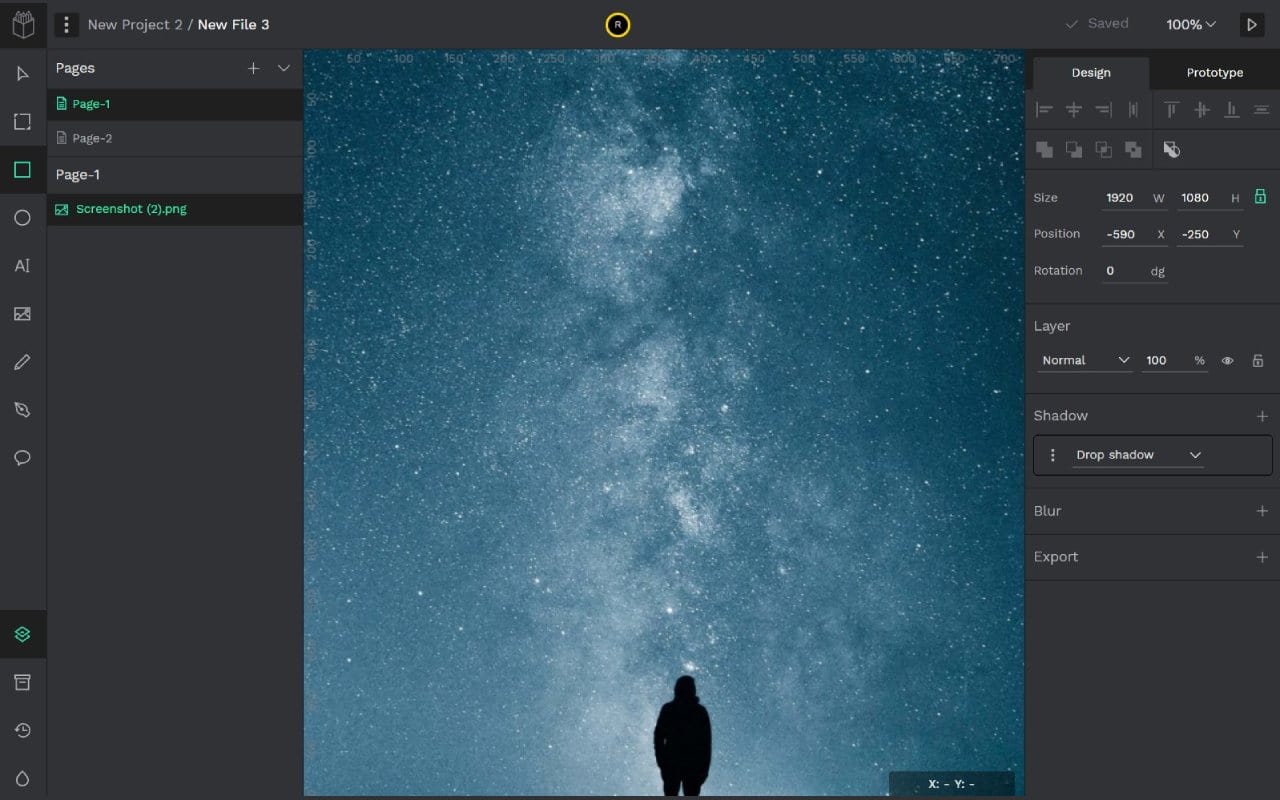Select the Ellipse tool

click(22, 217)
